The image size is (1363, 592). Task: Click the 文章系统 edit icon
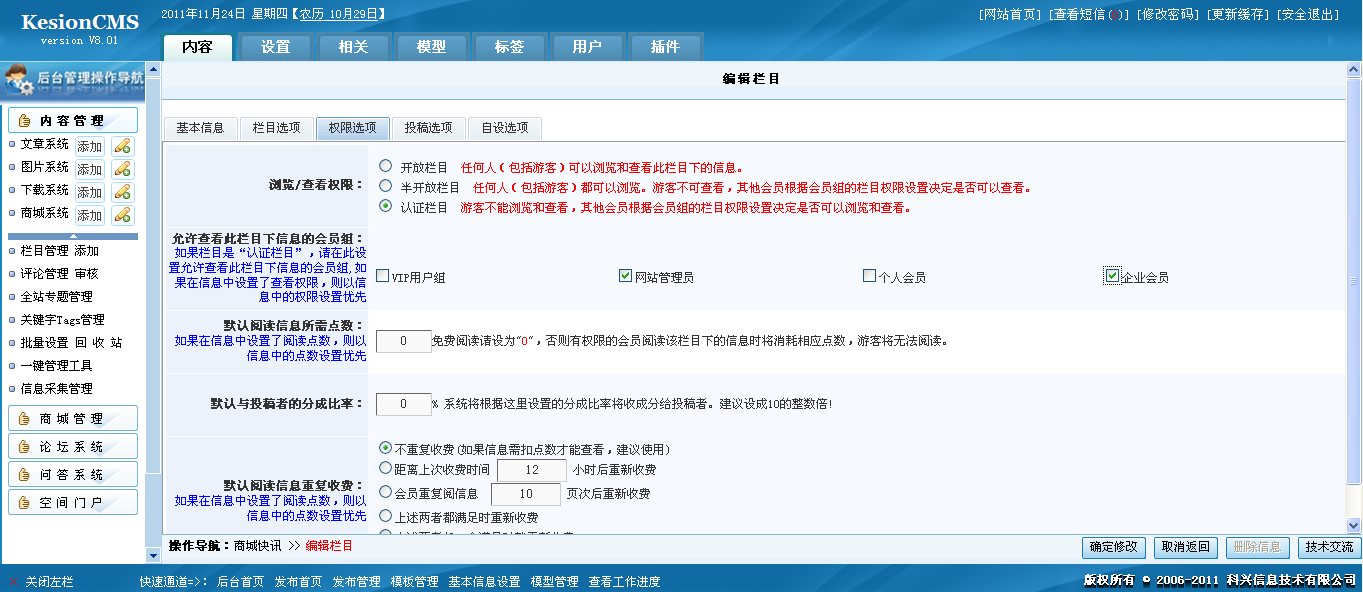point(123,146)
